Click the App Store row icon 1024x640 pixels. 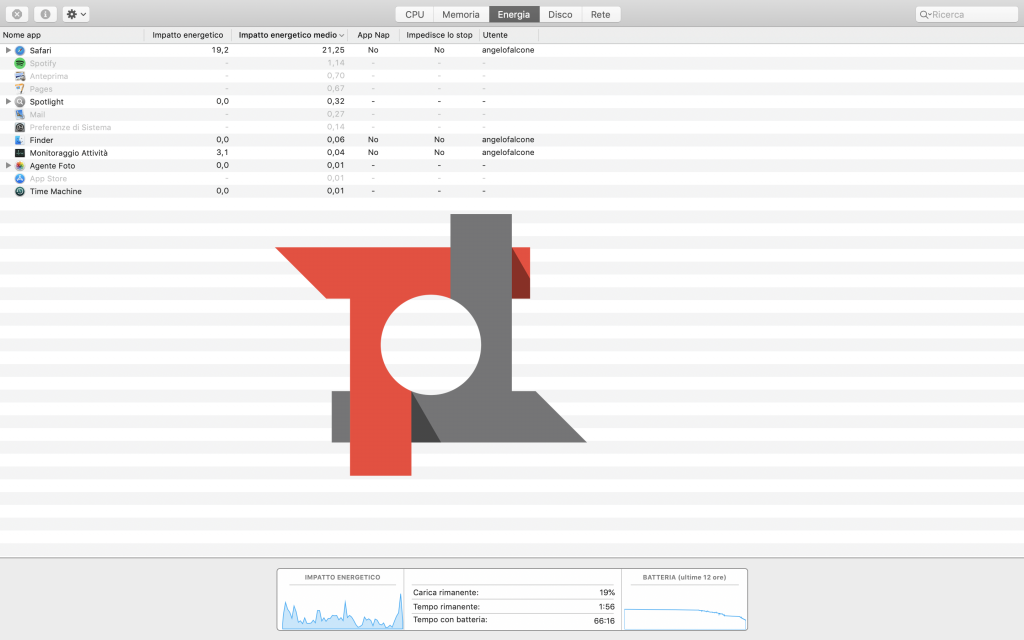pyautogui.click(x=20, y=178)
